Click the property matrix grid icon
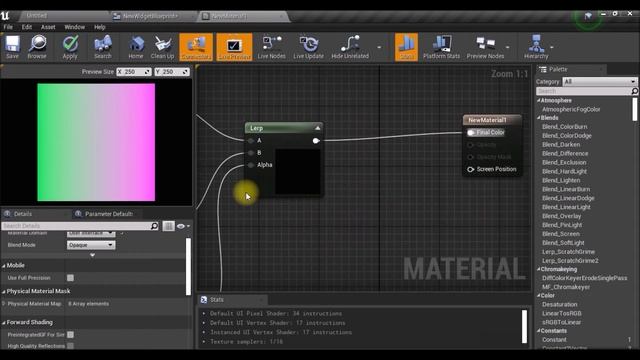The width and height of the screenshot is (640, 360). tap(168, 226)
